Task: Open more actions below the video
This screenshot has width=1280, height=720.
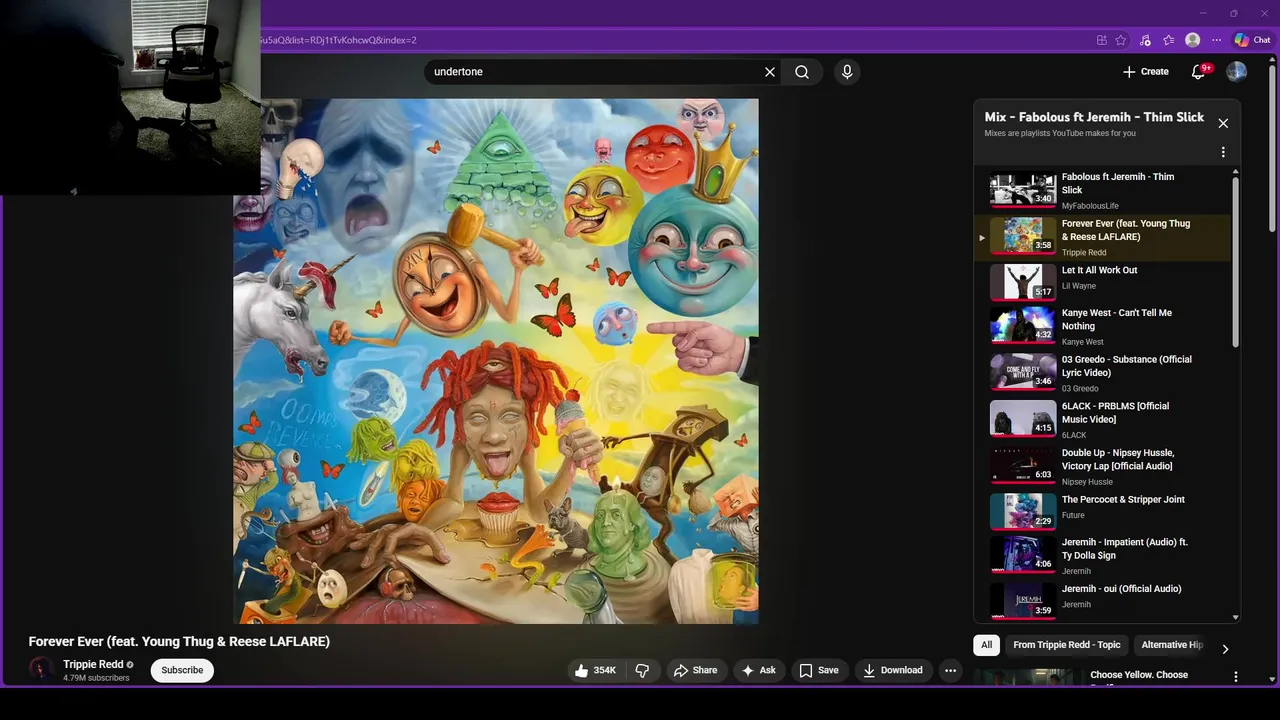Action: pos(951,670)
